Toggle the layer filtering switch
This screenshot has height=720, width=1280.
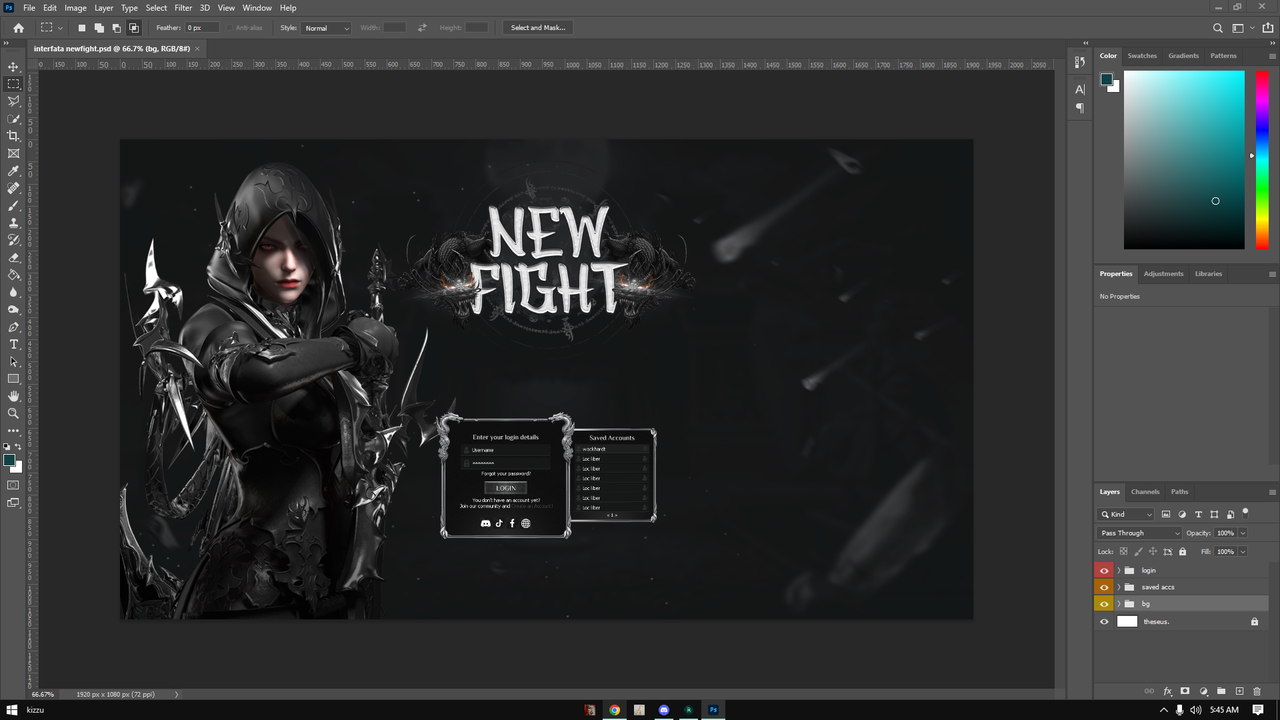tap(1246, 512)
